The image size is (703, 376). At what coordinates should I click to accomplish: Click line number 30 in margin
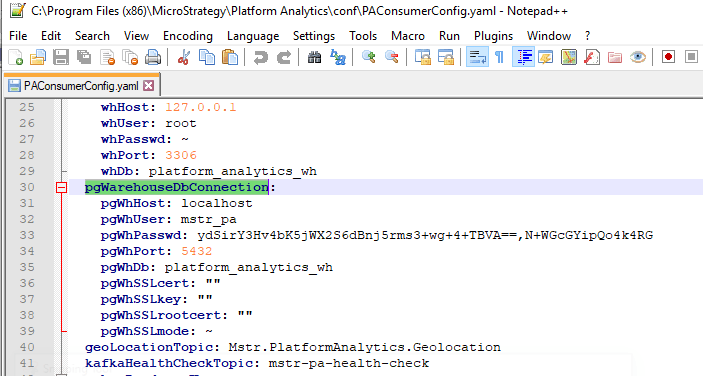(26, 187)
